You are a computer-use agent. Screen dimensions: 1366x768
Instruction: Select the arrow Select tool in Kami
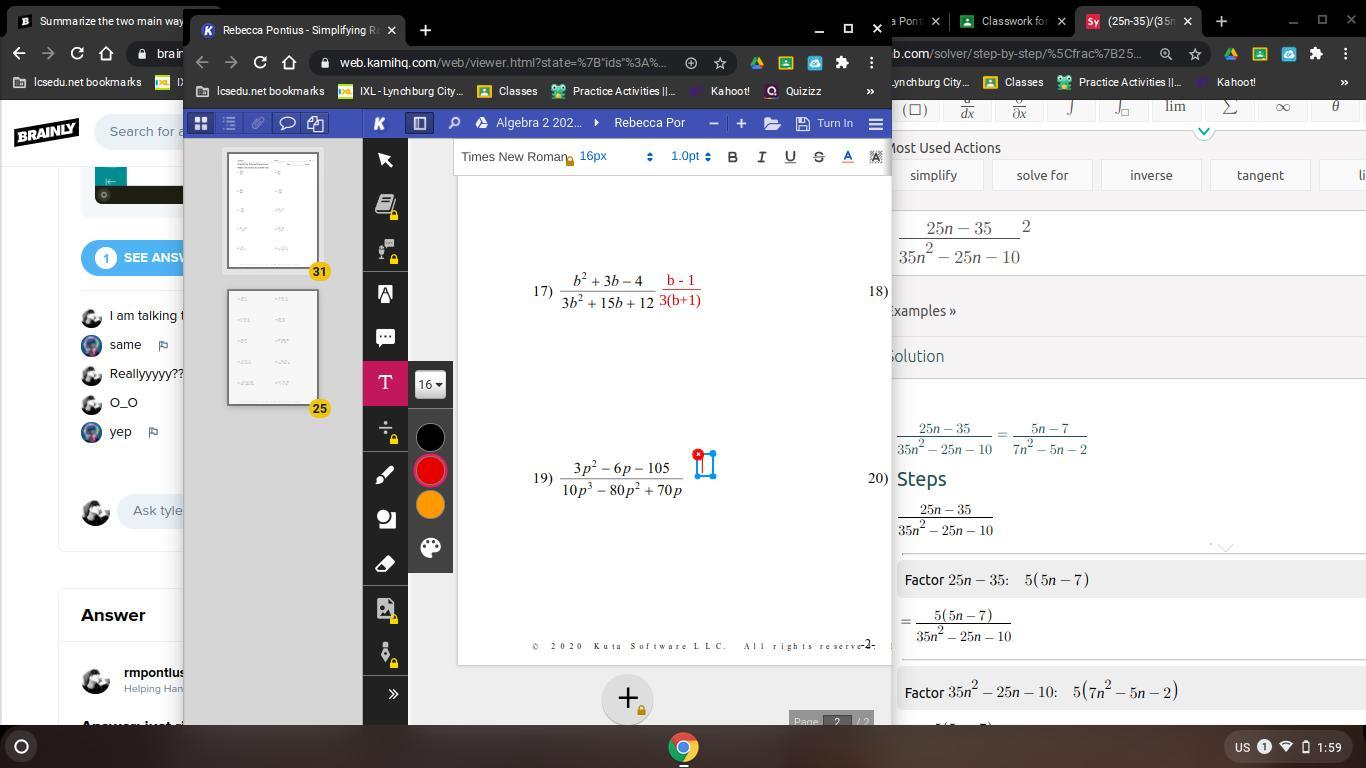(385, 160)
